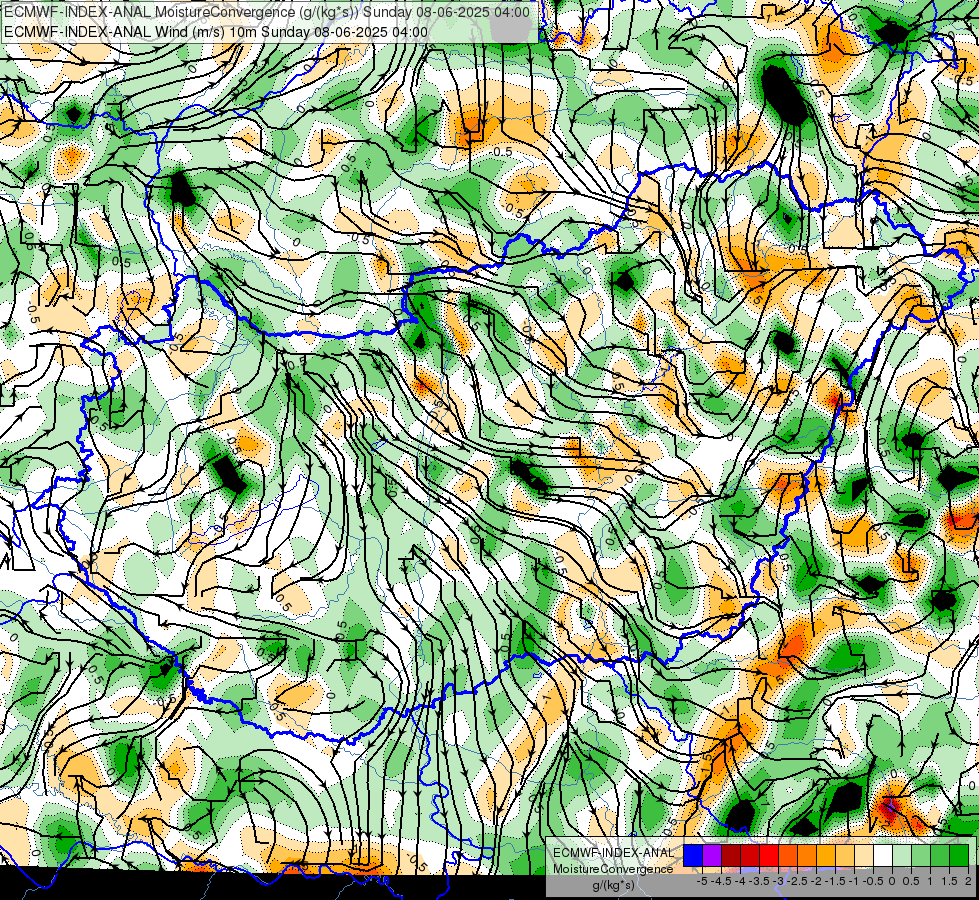Select the darkest green swatch between 1.5 and 2

[959, 856]
